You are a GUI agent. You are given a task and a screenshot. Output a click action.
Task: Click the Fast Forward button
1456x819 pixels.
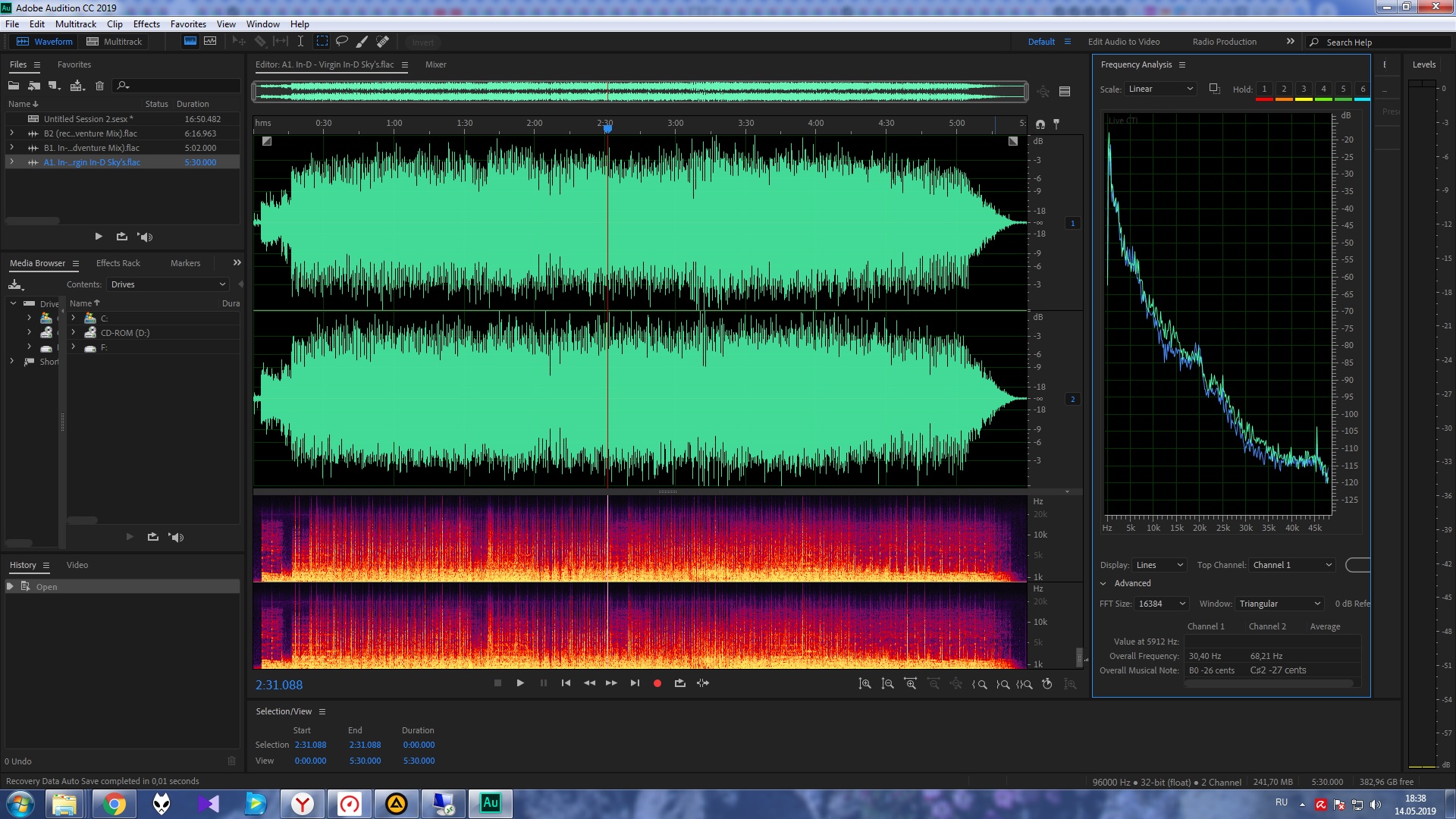pos(611,683)
